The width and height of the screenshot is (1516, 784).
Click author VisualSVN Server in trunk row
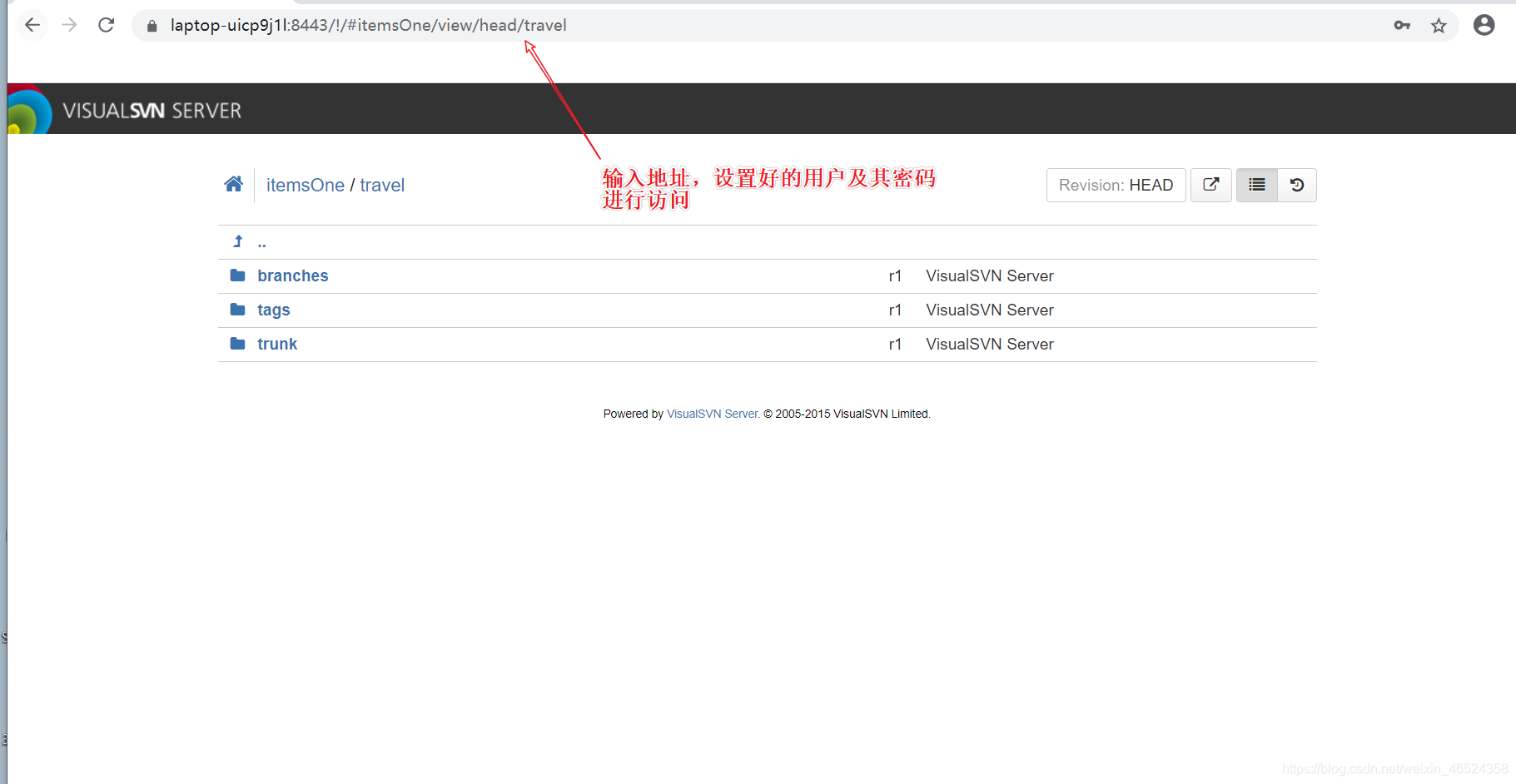(x=990, y=344)
